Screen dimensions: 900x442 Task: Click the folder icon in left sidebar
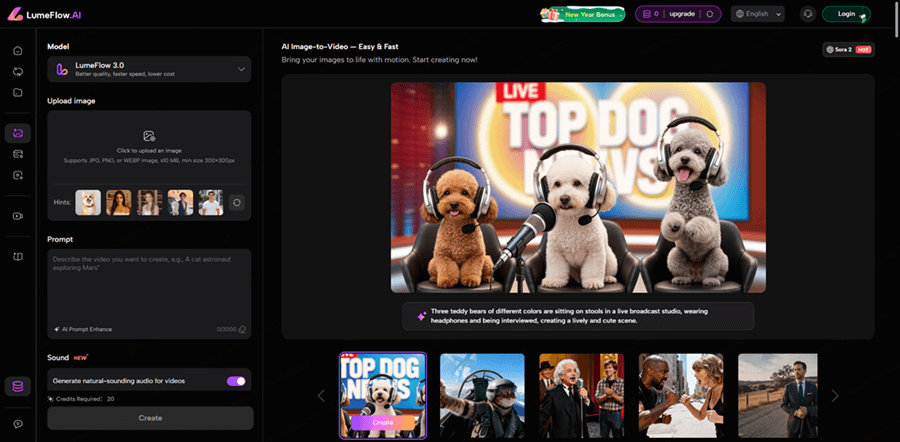point(17,93)
